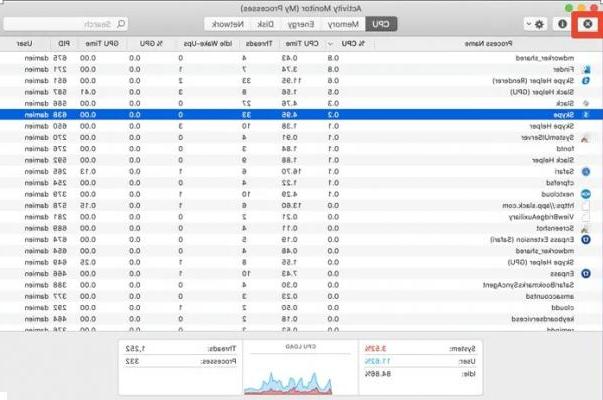
Task: Click the Skype icon in highlighted row
Action: [x=586, y=115]
